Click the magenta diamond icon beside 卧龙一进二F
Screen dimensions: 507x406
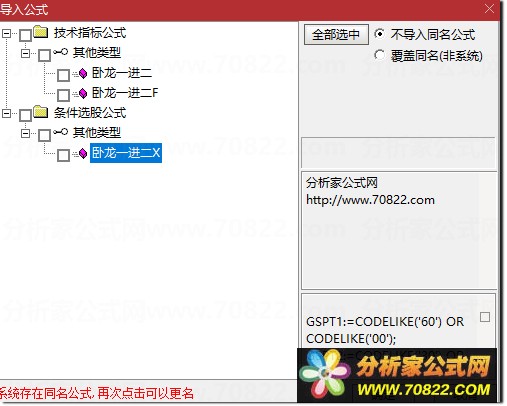[x=83, y=93]
